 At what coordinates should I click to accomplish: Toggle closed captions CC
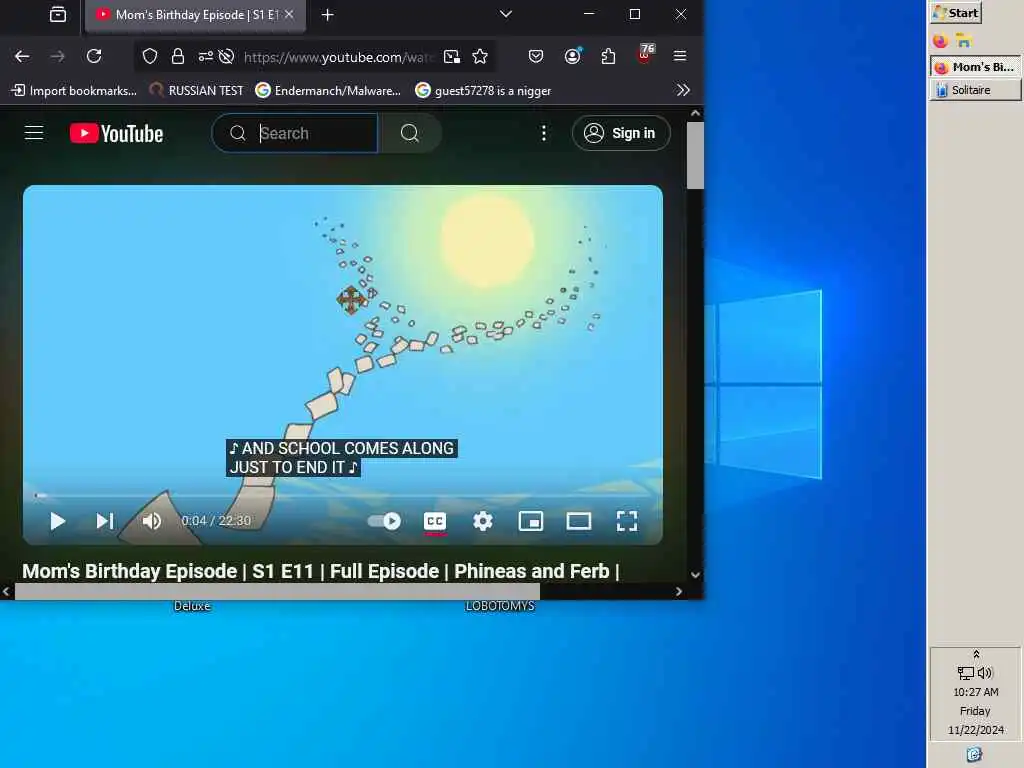(435, 521)
